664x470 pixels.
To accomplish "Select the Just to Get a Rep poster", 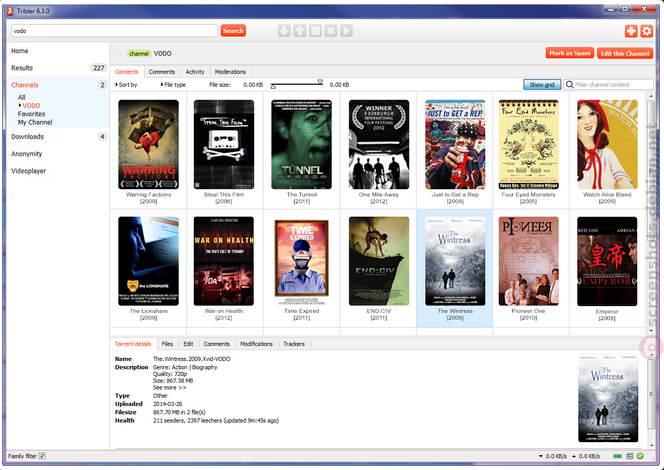I will [x=455, y=144].
